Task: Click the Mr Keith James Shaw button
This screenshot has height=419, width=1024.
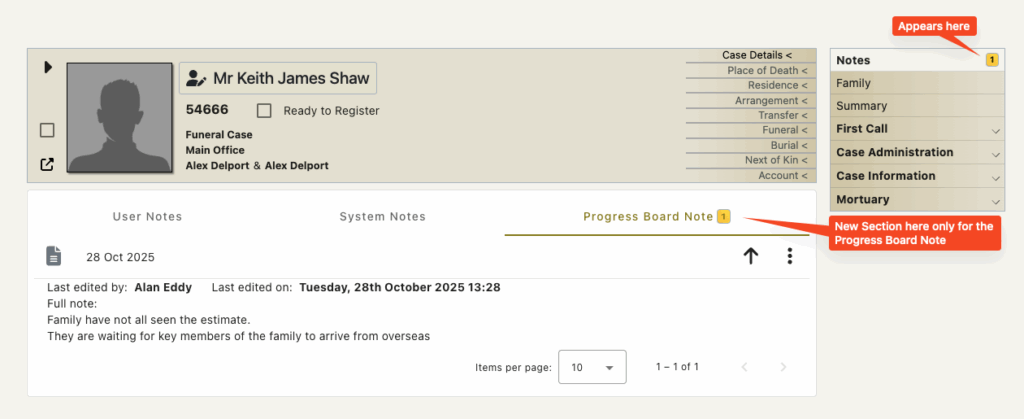Action: pos(278,79)
